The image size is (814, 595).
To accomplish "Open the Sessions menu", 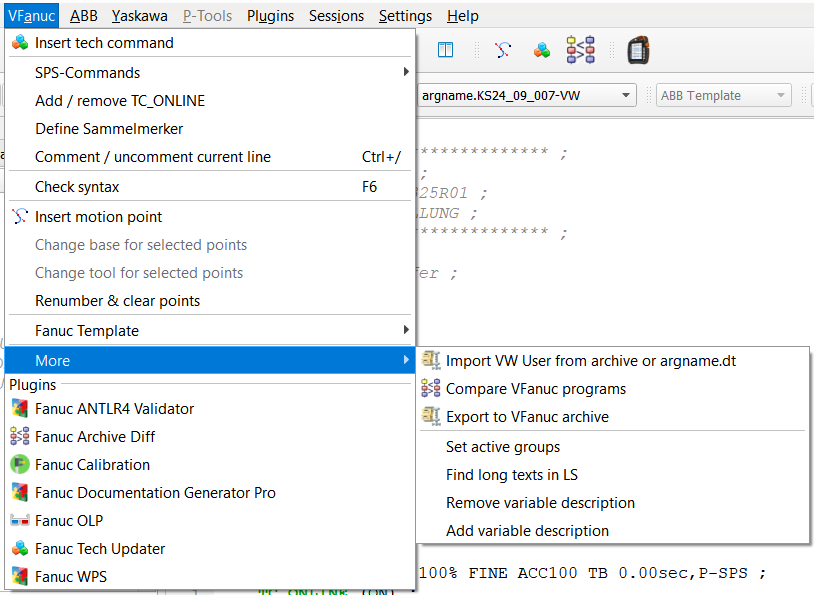I will point(336,16).
